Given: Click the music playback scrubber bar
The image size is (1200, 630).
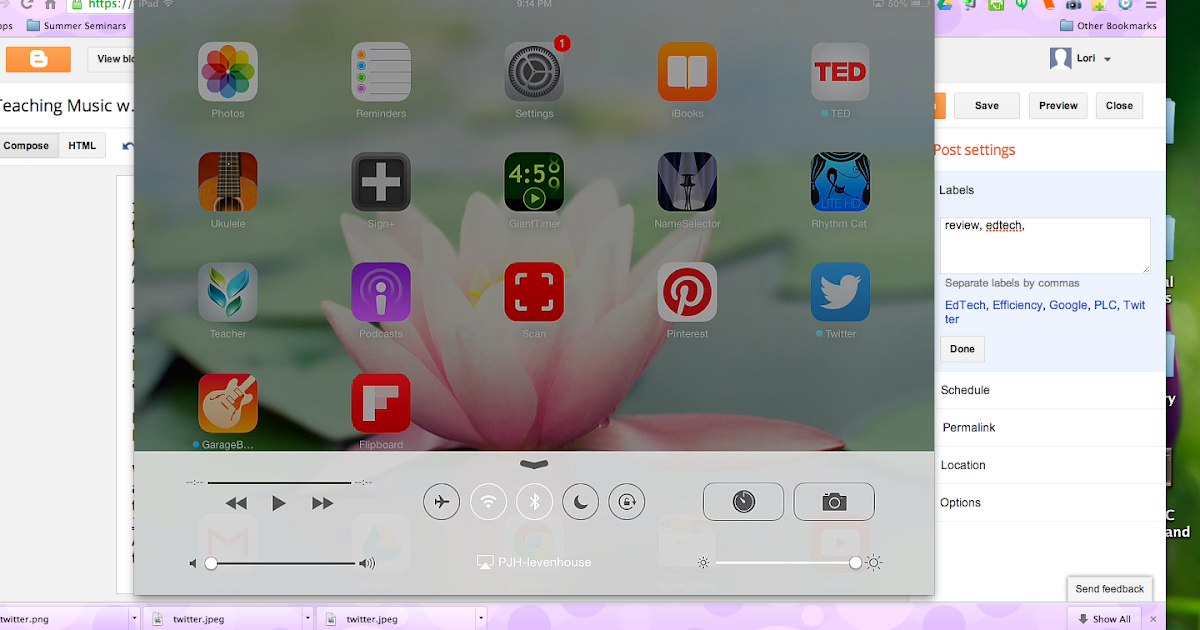Looking at the screenshot, I should click(x=279, y=482).
